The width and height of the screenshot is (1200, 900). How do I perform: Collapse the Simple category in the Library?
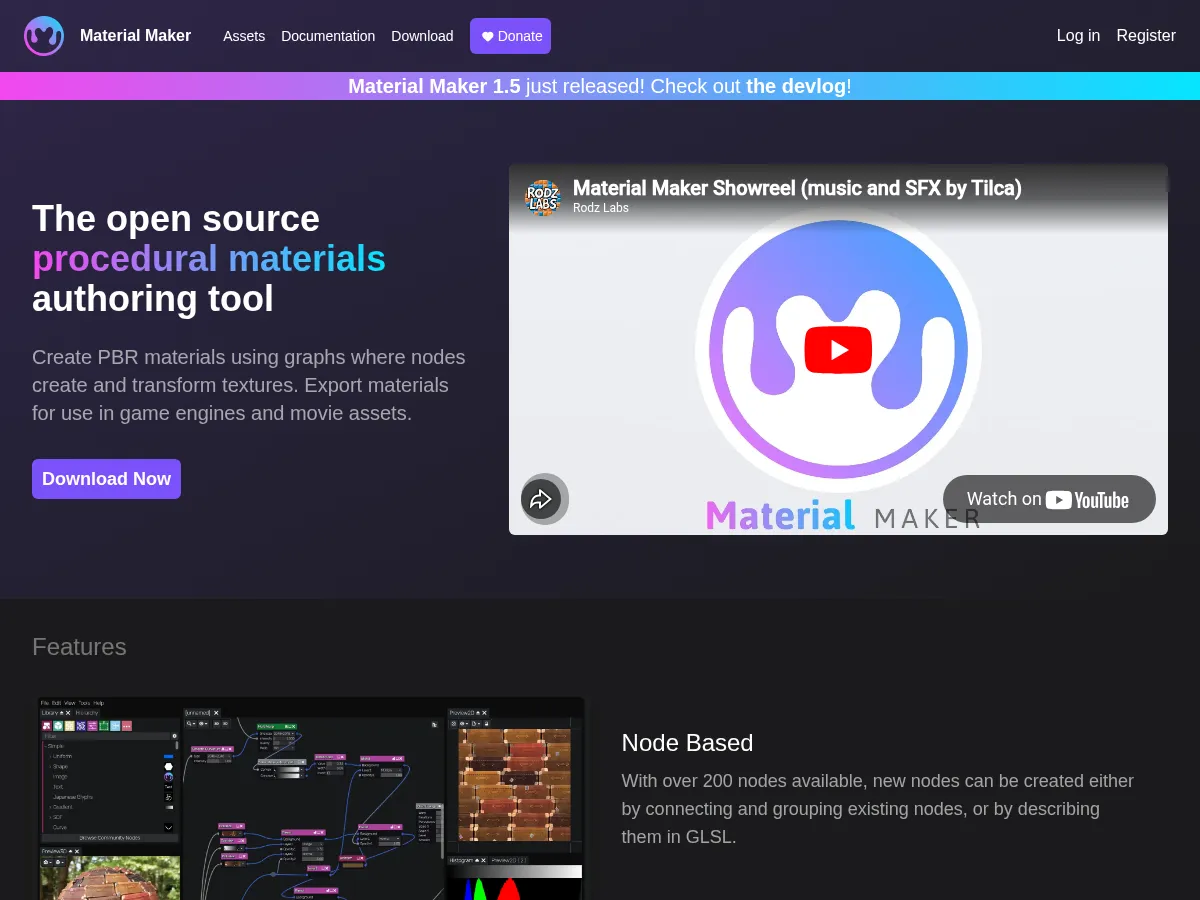(47, 746)
